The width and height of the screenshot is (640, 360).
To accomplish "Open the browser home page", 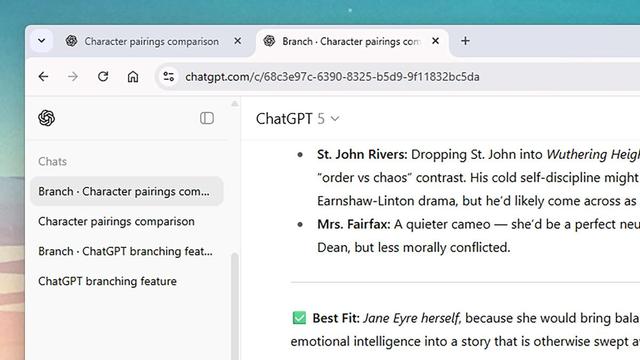I will coord(133,77).
